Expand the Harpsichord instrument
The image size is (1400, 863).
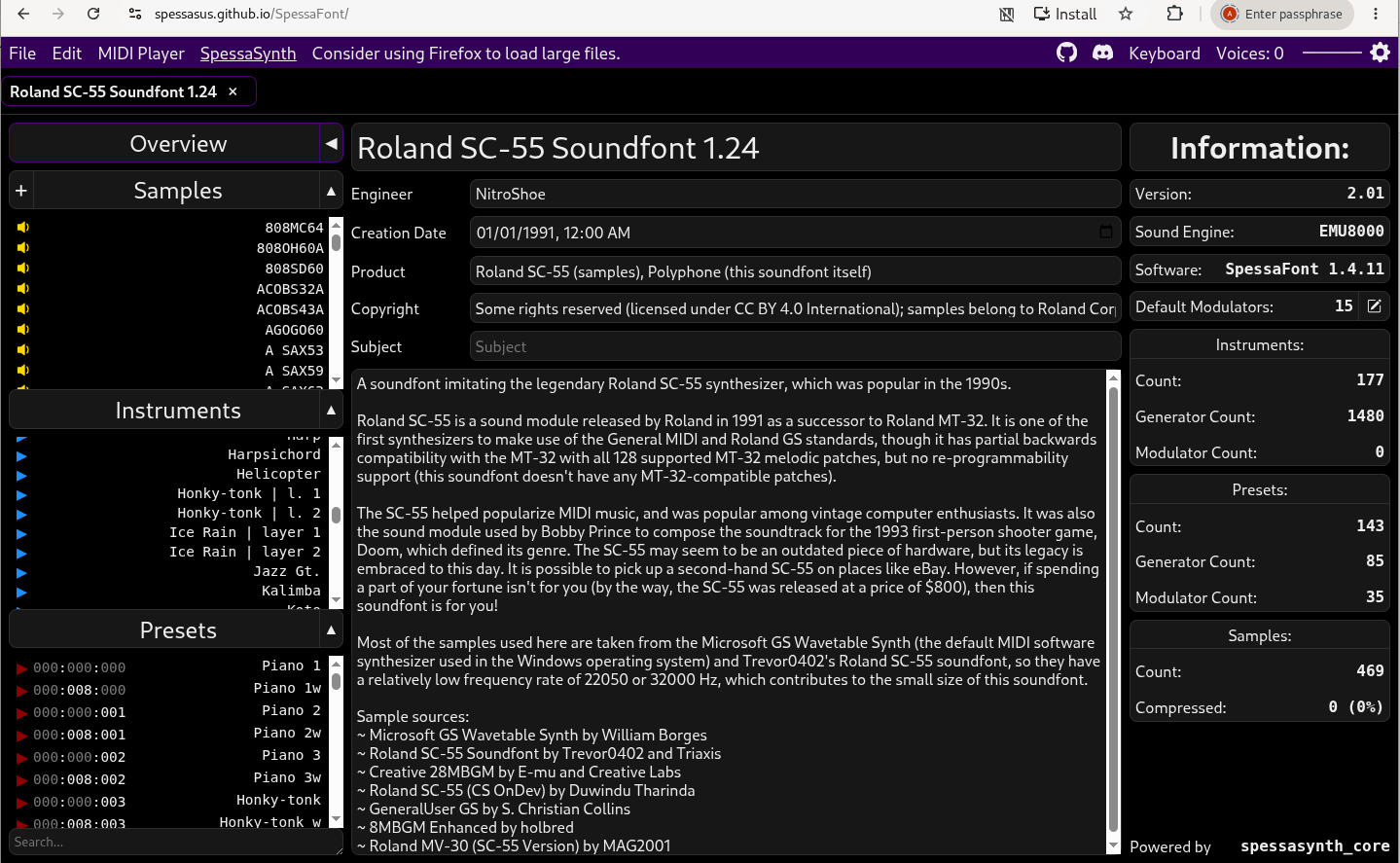click(x=21, y=455)
